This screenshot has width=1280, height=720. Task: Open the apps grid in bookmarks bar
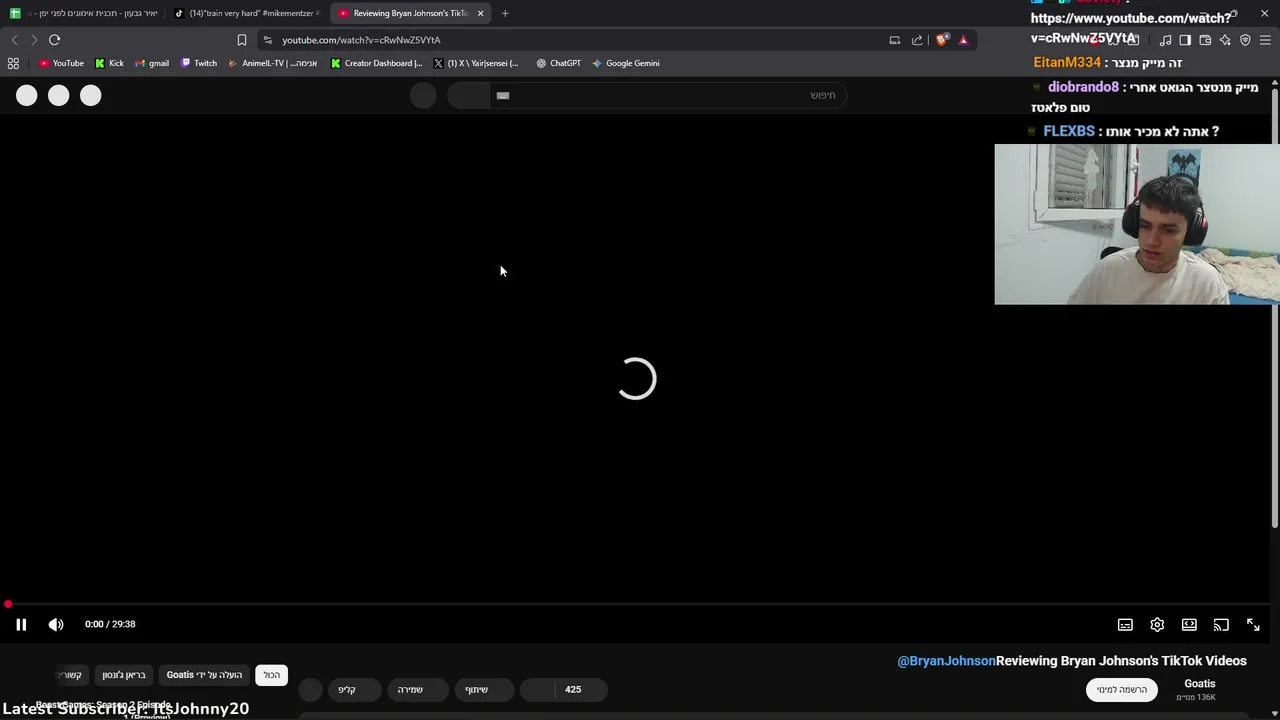point(13,63)
